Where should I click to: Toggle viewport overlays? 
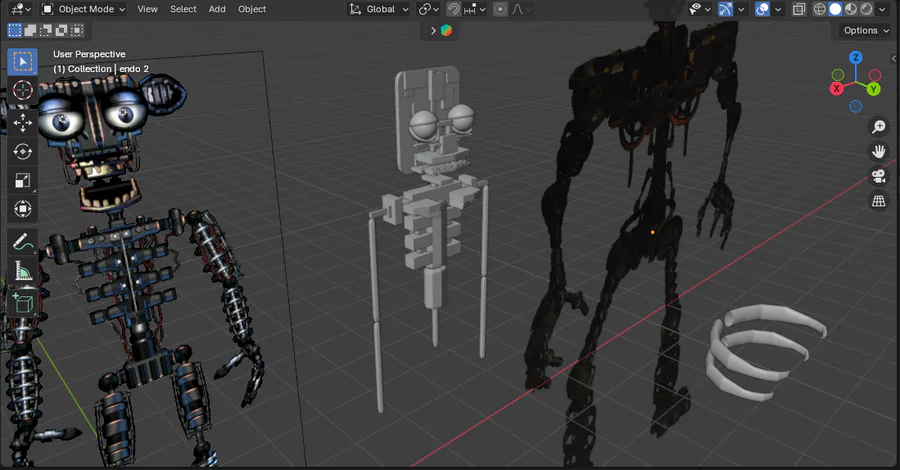click(x=762, y=9)
